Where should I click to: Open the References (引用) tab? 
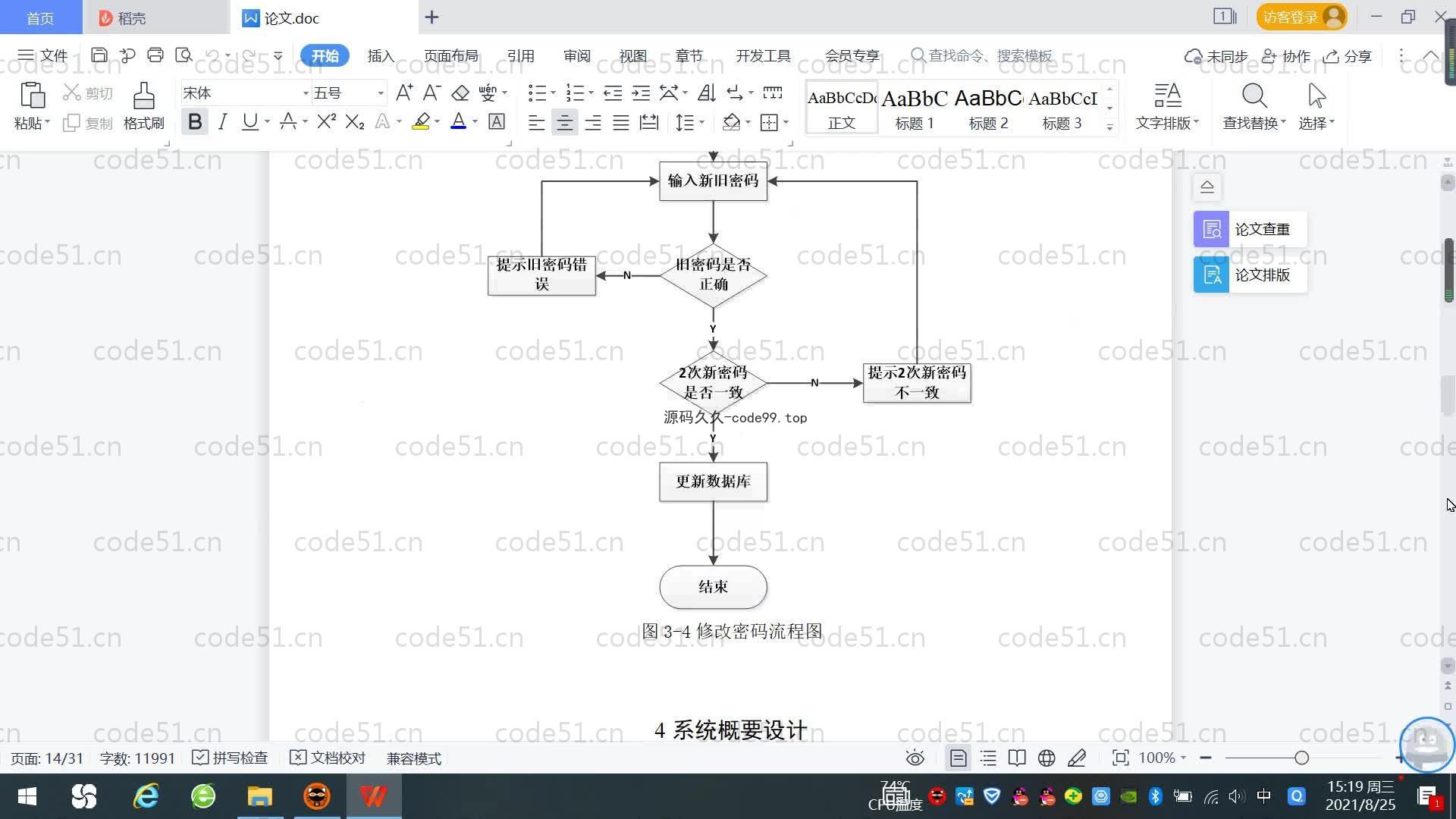coord(520,55)
